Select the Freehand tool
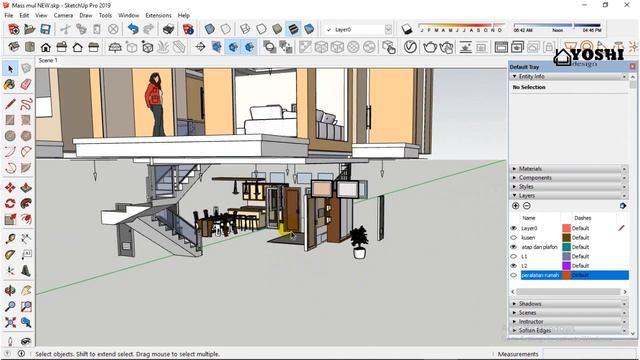Image resolution: width=640 pixels, height=360 pixels. (26, 104)
